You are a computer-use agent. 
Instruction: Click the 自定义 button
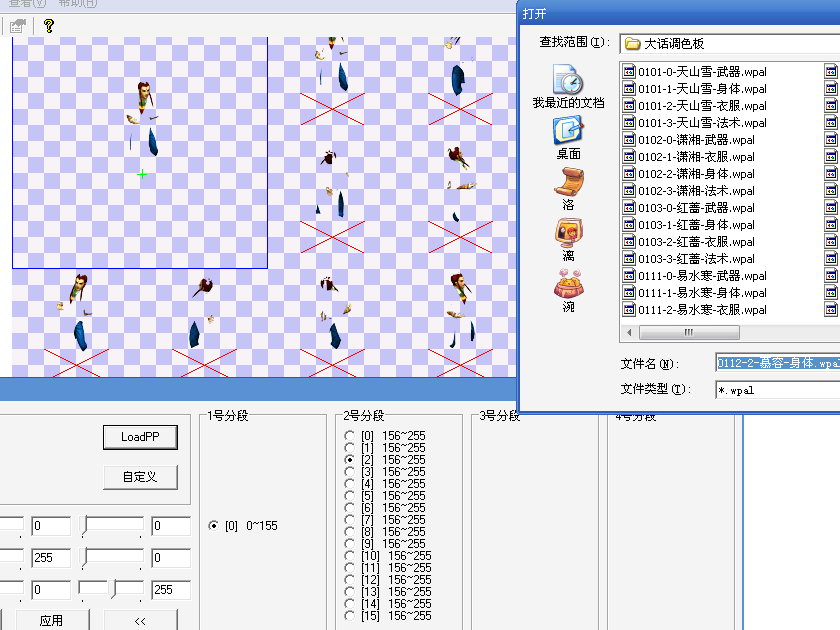[140, 477]
